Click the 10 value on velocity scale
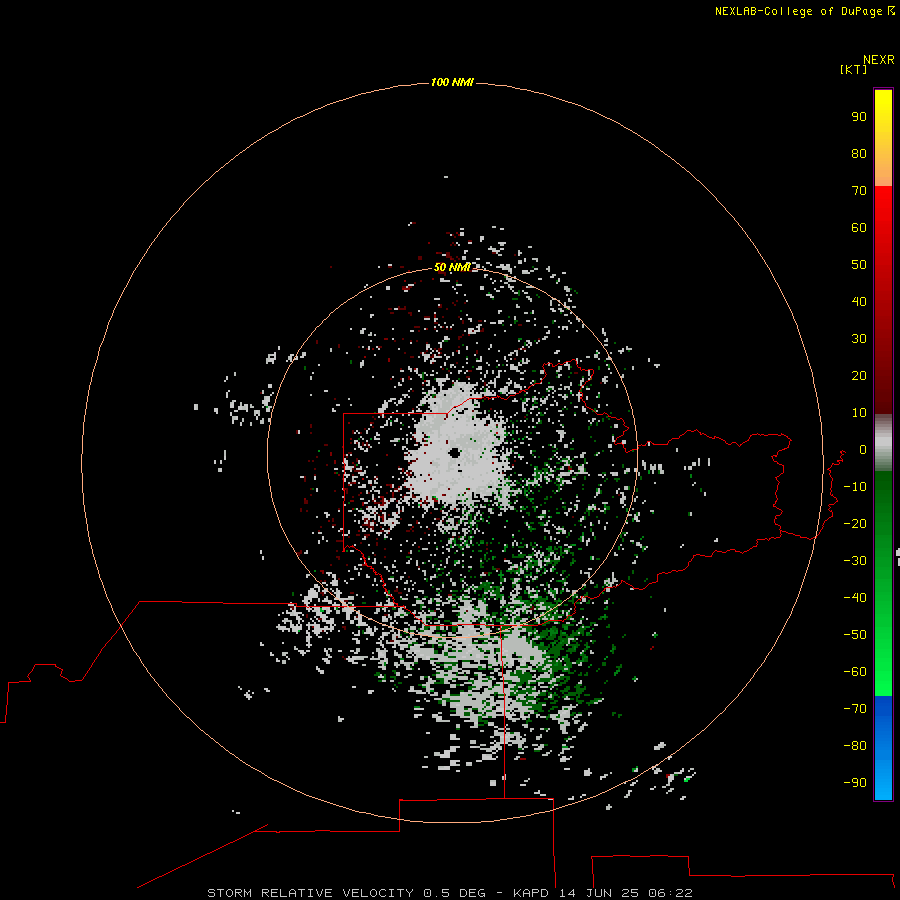 [x=859, y=413]
